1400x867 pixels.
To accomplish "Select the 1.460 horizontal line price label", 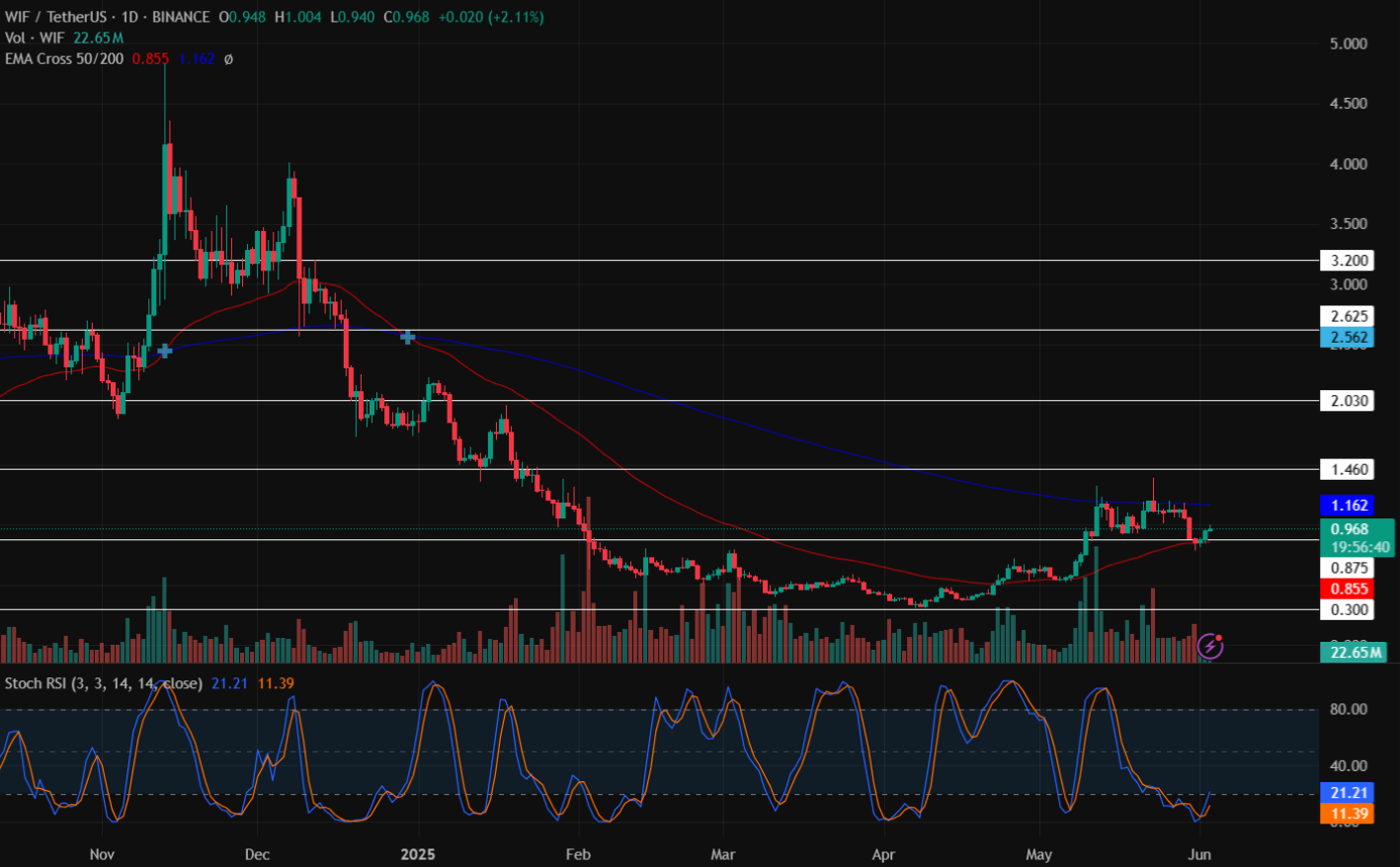I will click(x=1347, y=469).
